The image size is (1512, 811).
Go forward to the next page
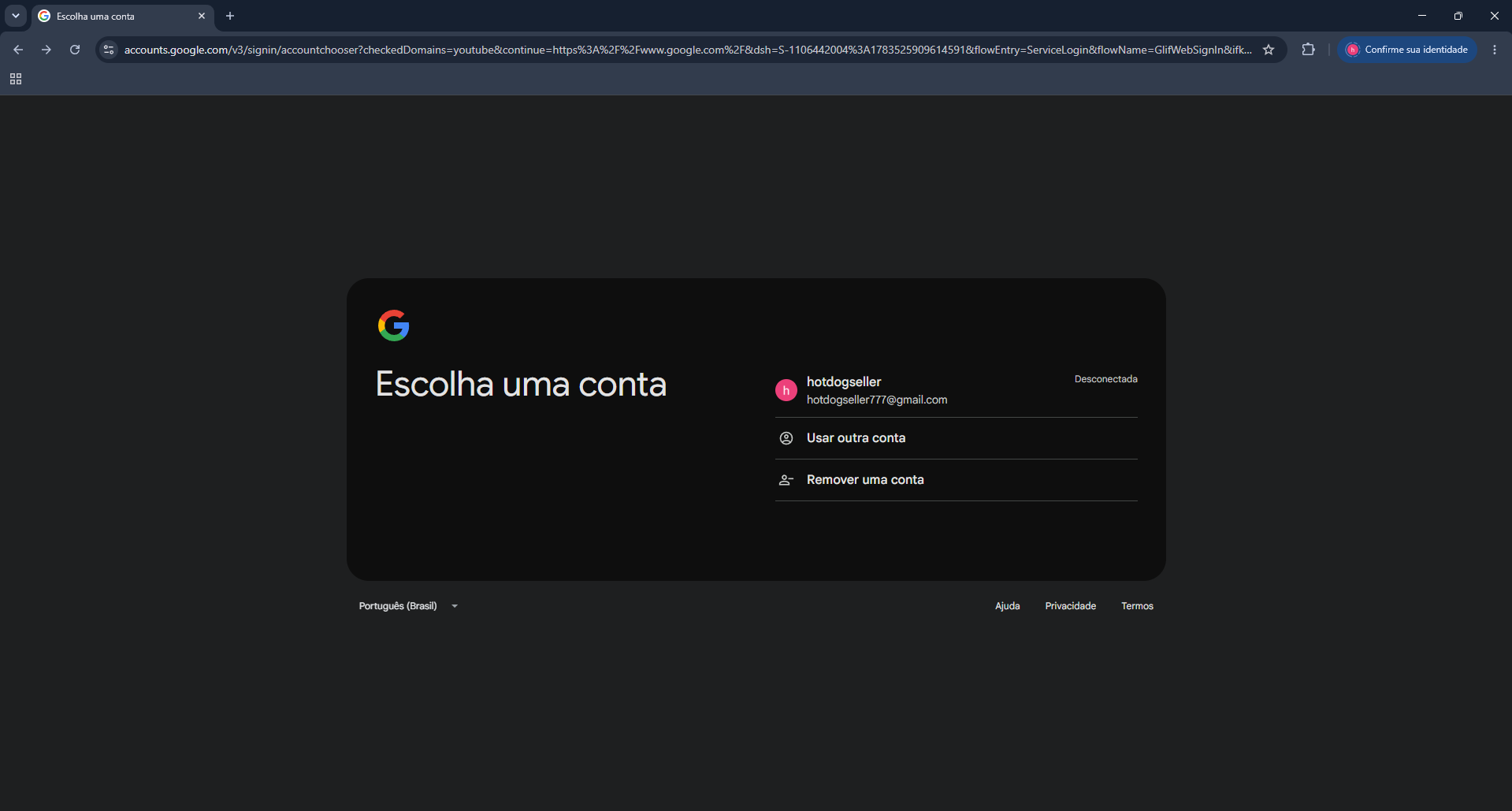[46, 50]
